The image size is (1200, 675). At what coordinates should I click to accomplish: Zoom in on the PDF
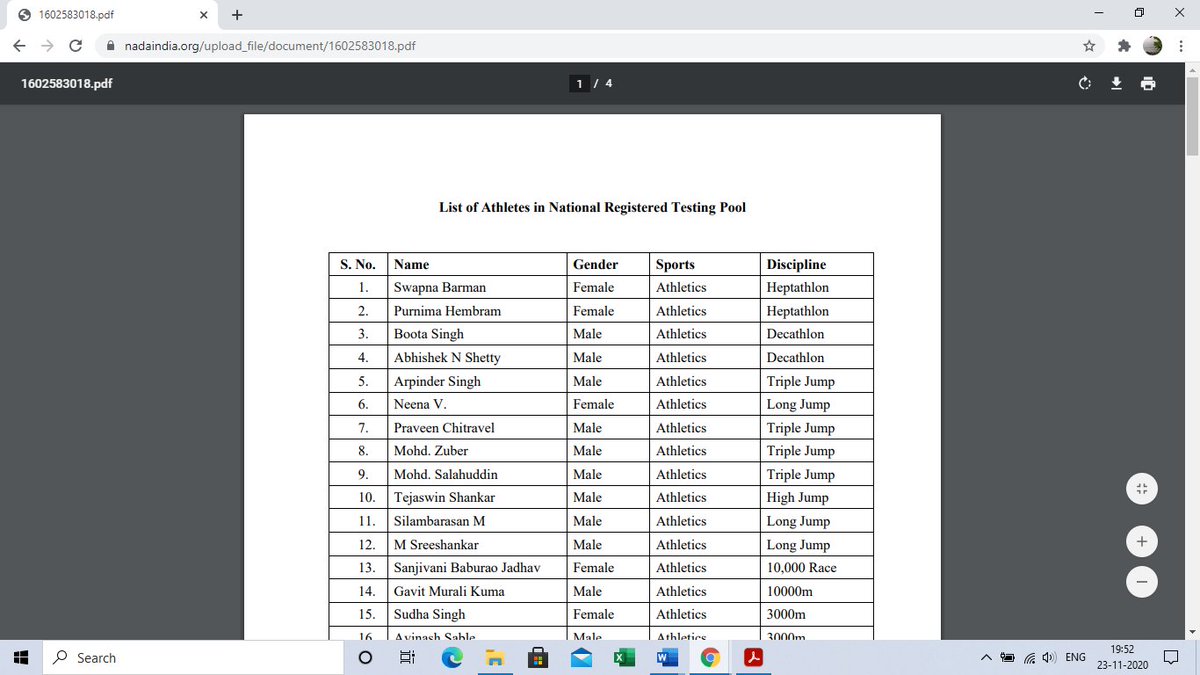(x=1141, y=542)
